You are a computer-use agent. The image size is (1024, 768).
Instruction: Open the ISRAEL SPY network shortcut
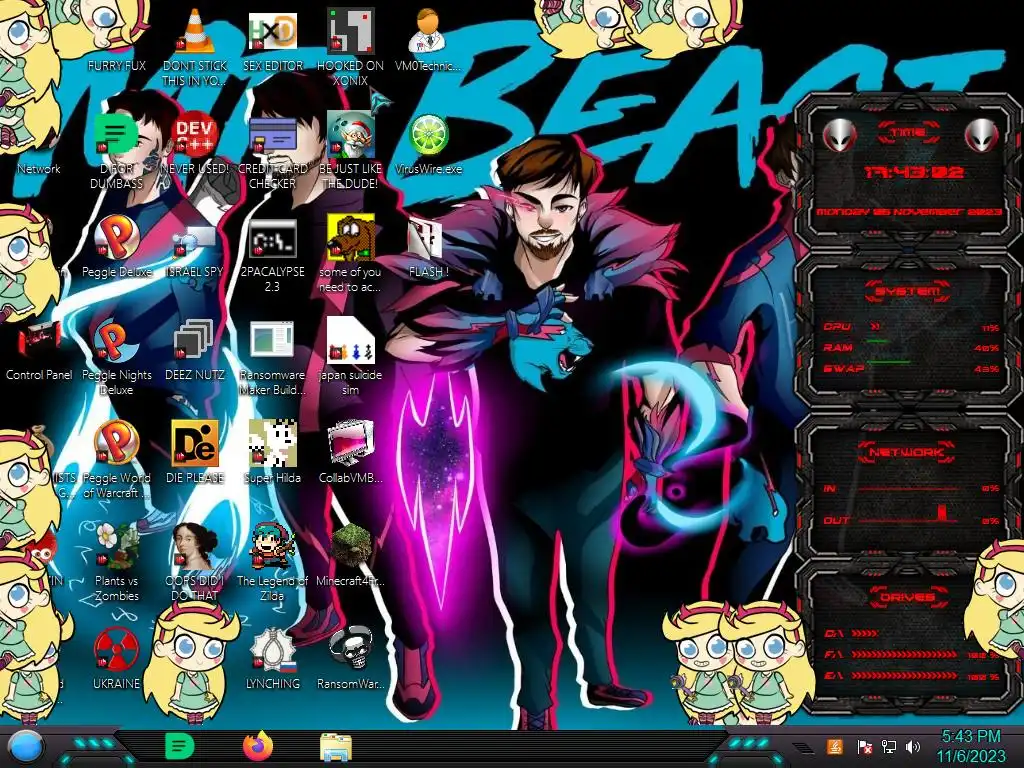click(x=195, y=240)
